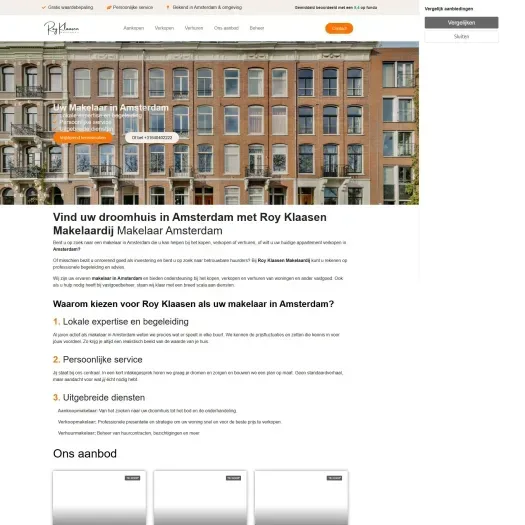525x525 pixels.
Task: Open Ons aanbod in navigation
Action: [226, 28]
